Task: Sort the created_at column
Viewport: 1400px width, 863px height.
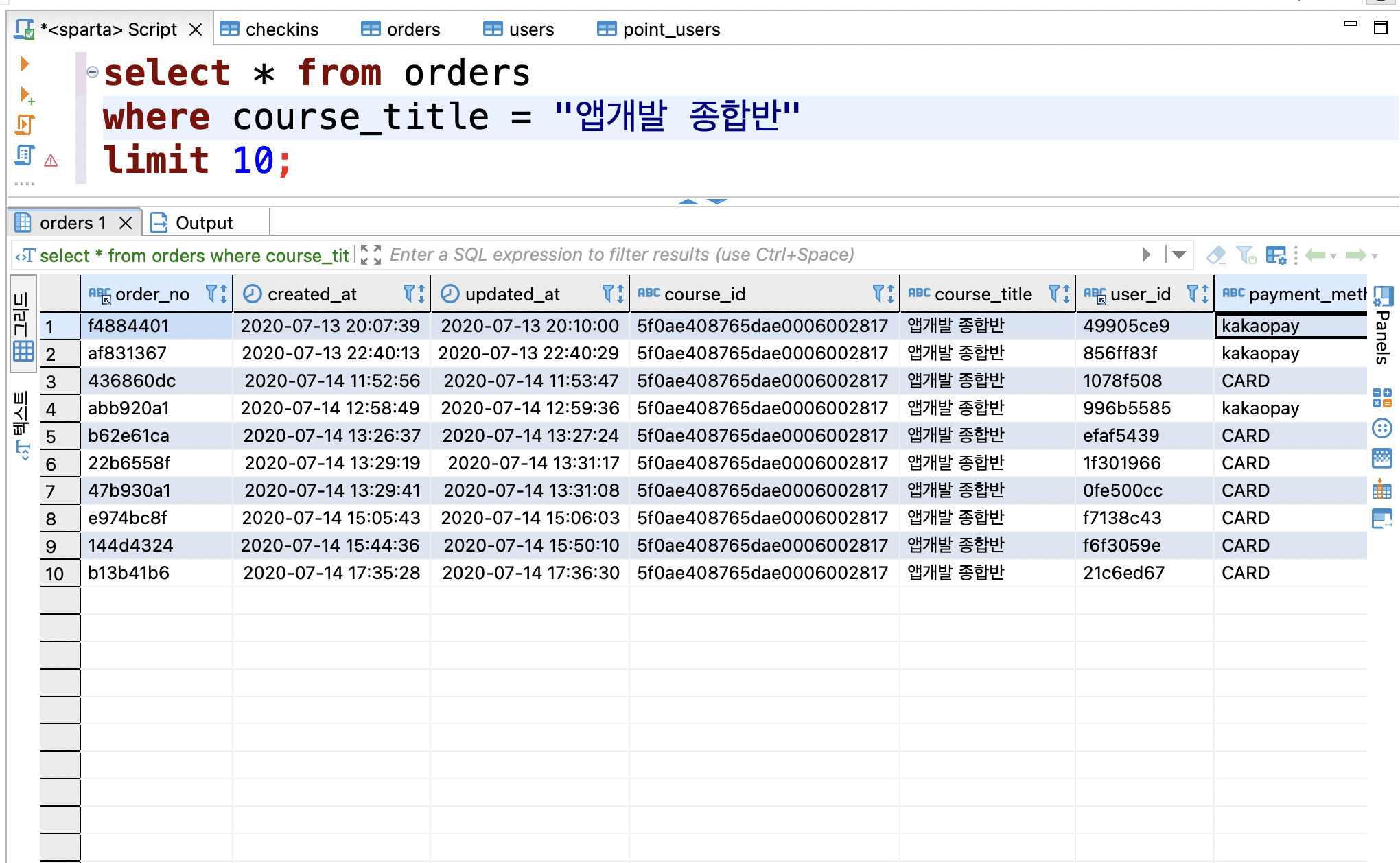Action: click(421, 294)
